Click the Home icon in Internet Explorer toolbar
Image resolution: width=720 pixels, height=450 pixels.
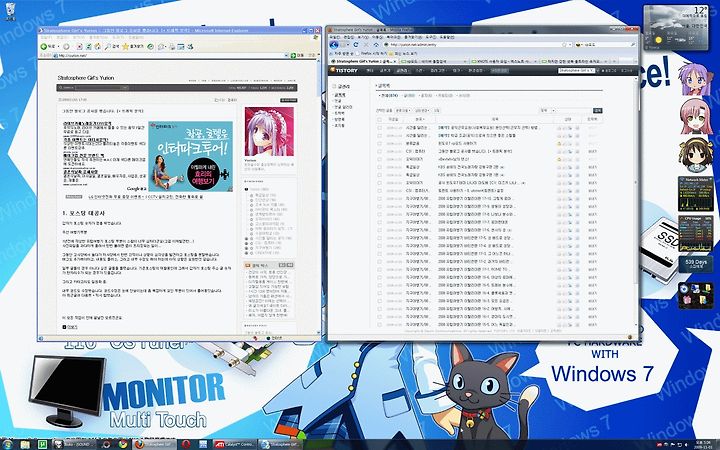click(x=98, y=46)
